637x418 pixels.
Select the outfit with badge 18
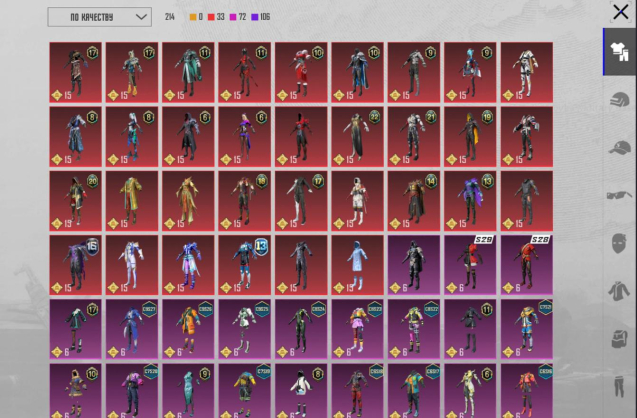click(245, 201)
